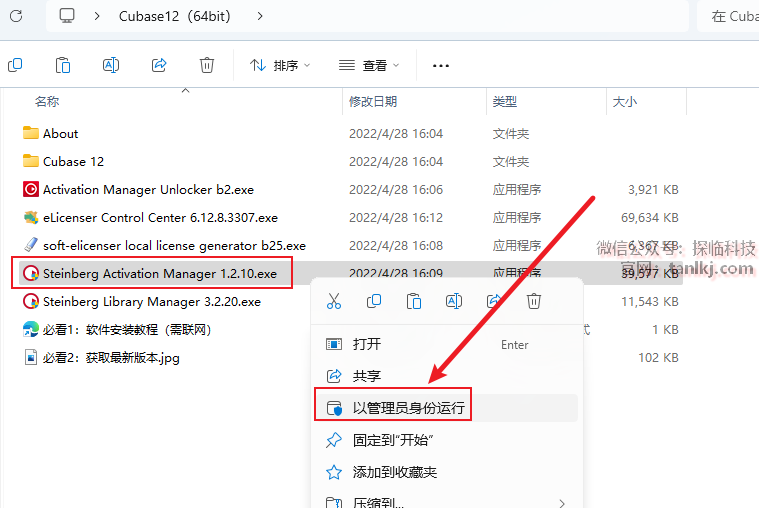The height and width of the screenshot is (508, 759).
Task: Sort by the 大小 column header
Action: 625,101
